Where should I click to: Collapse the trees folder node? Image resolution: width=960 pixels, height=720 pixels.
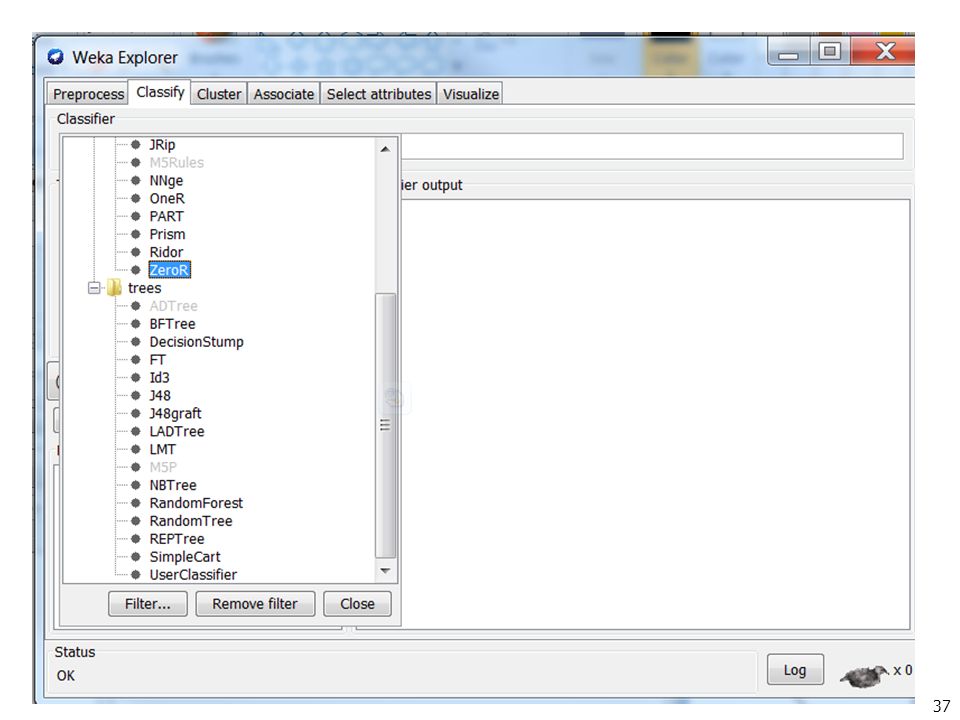[x=94, y=288]
